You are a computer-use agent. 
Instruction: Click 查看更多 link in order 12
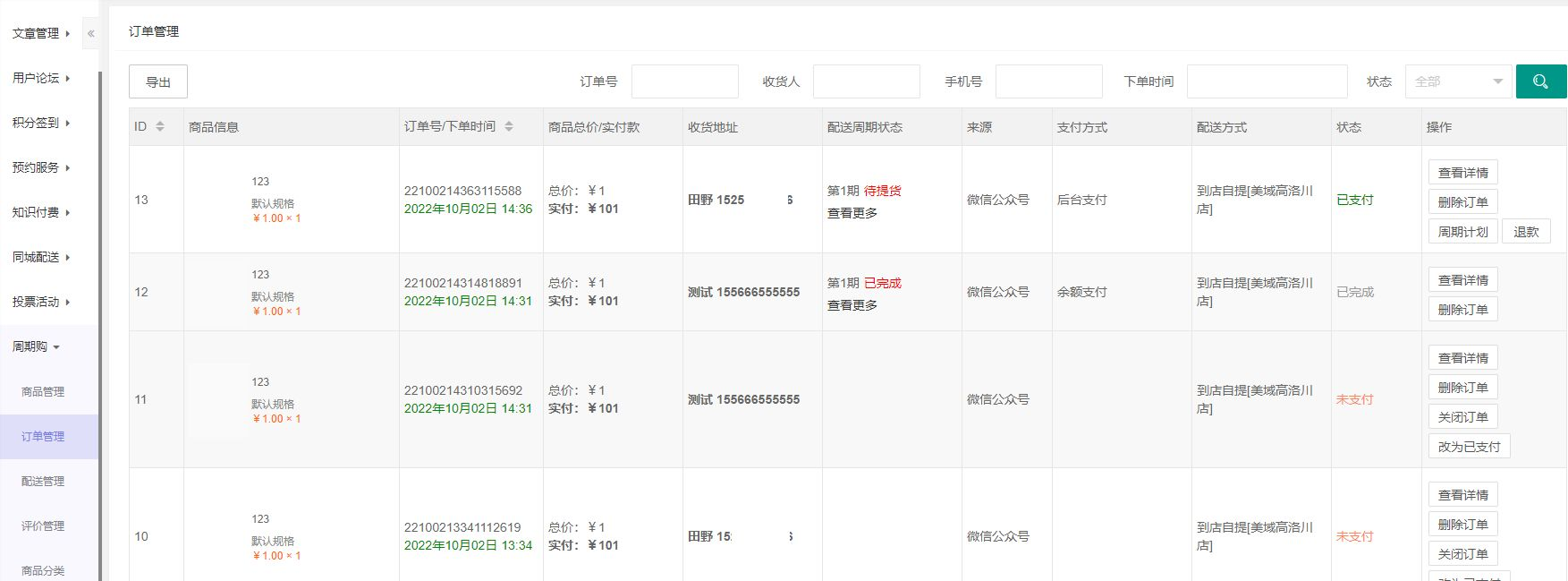(852, 305)
